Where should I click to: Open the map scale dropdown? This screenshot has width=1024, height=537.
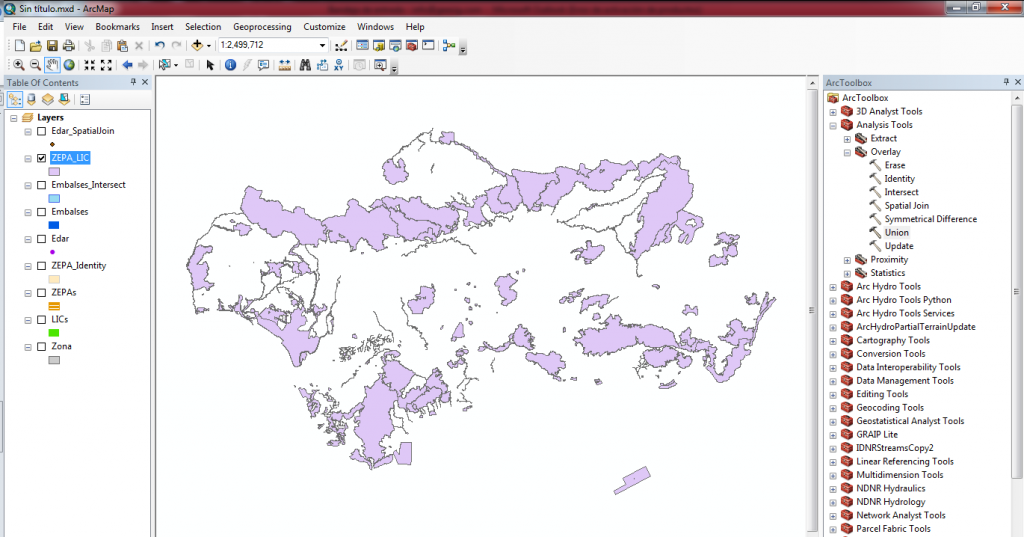click(322, 46)
